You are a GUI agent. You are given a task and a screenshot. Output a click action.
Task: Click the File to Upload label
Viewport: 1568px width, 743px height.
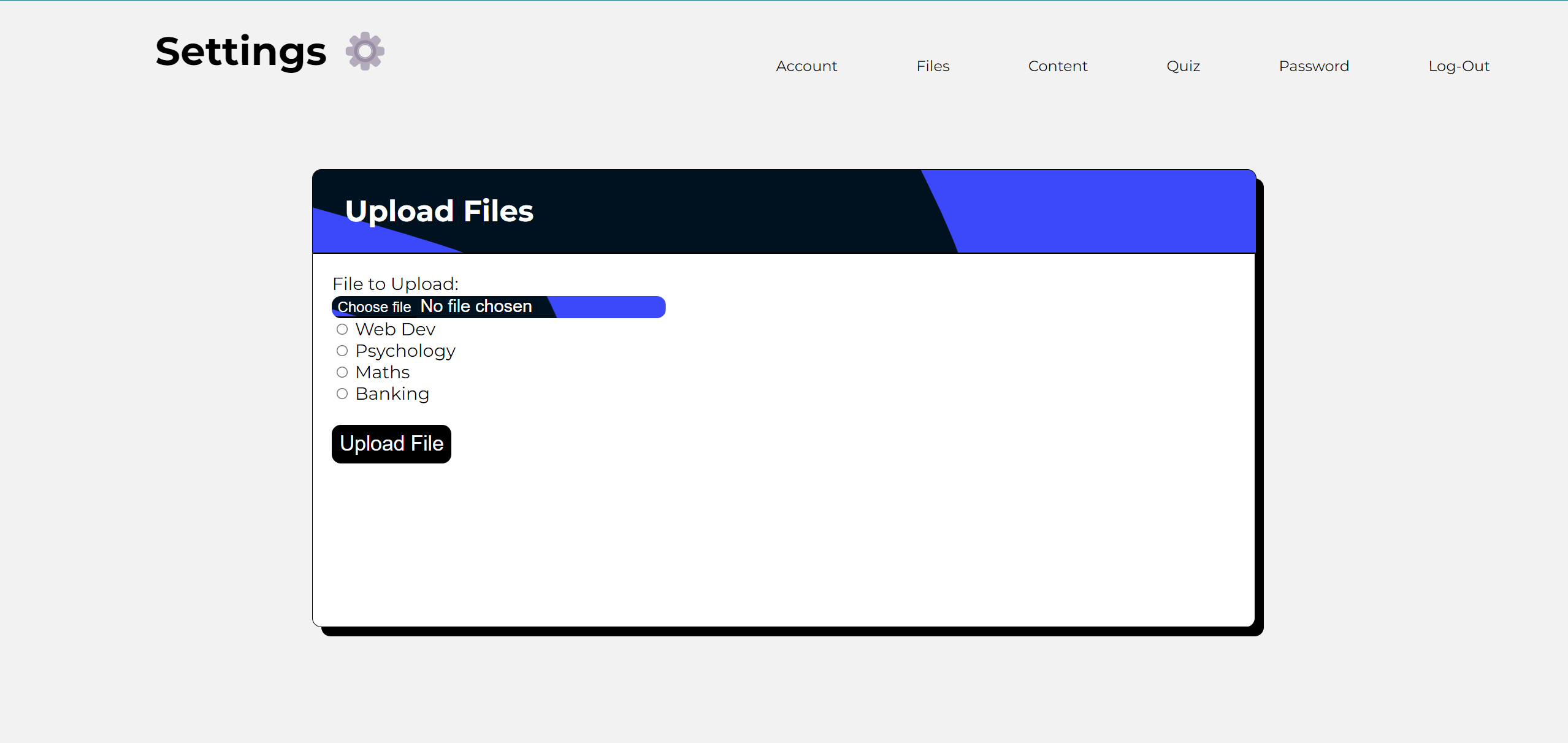(x=396, y=283)
